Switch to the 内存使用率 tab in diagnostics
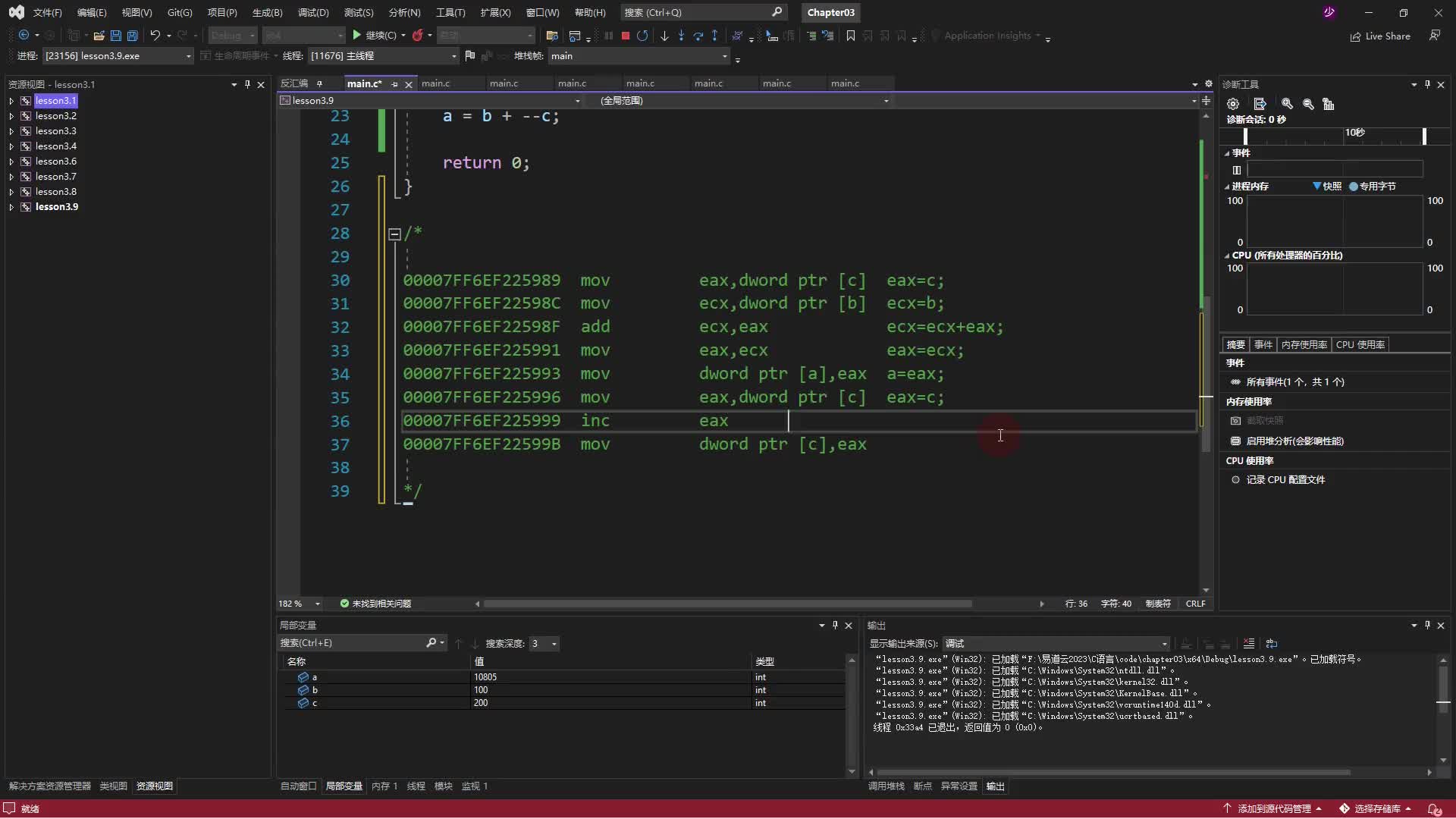This screenshot has height=819, width=1456. pyautogui.click(x=1304, y=345)
